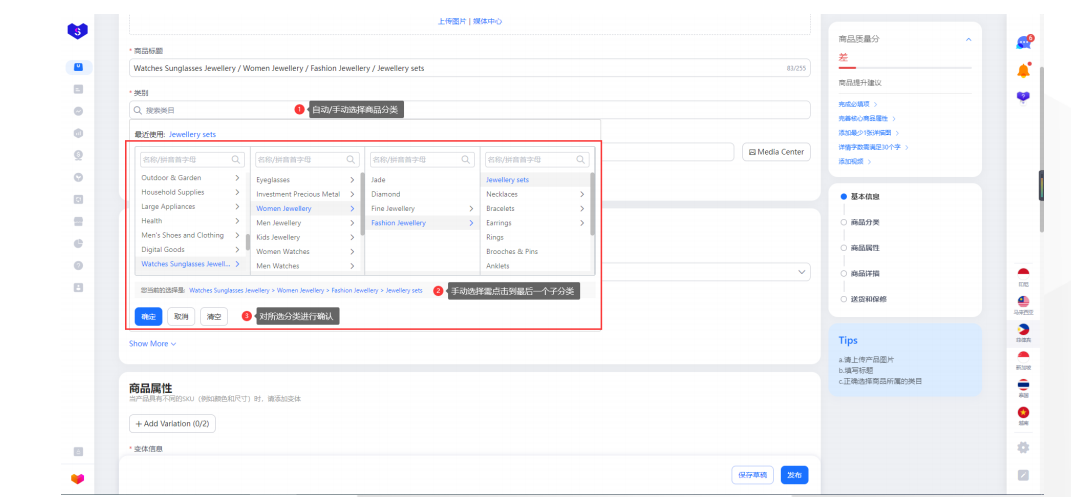Collapse the 商品质量分 panel chevron
Screen dimensions: 1071x497
(967, 39)
